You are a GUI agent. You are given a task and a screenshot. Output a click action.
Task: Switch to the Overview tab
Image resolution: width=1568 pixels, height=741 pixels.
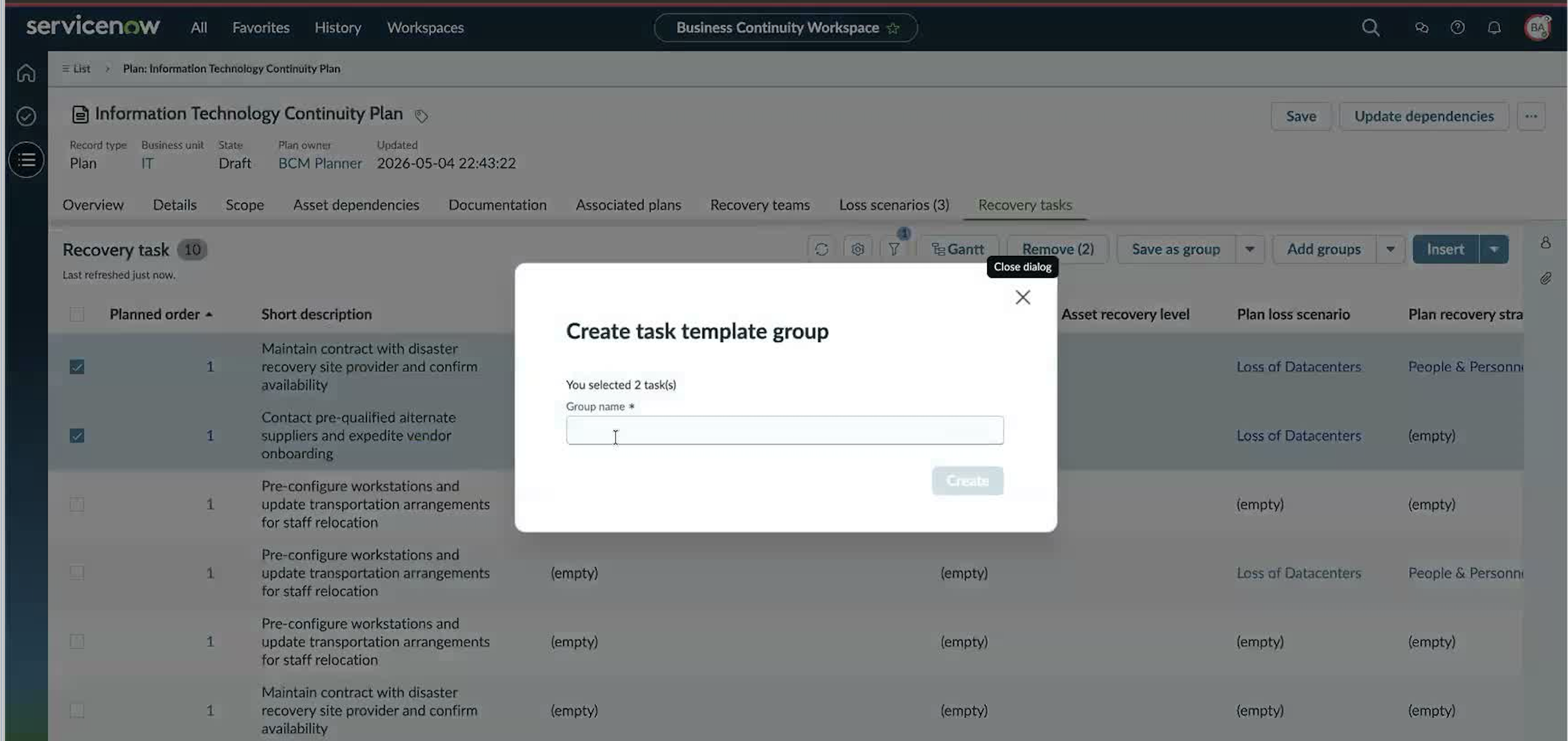pos(93,205)
